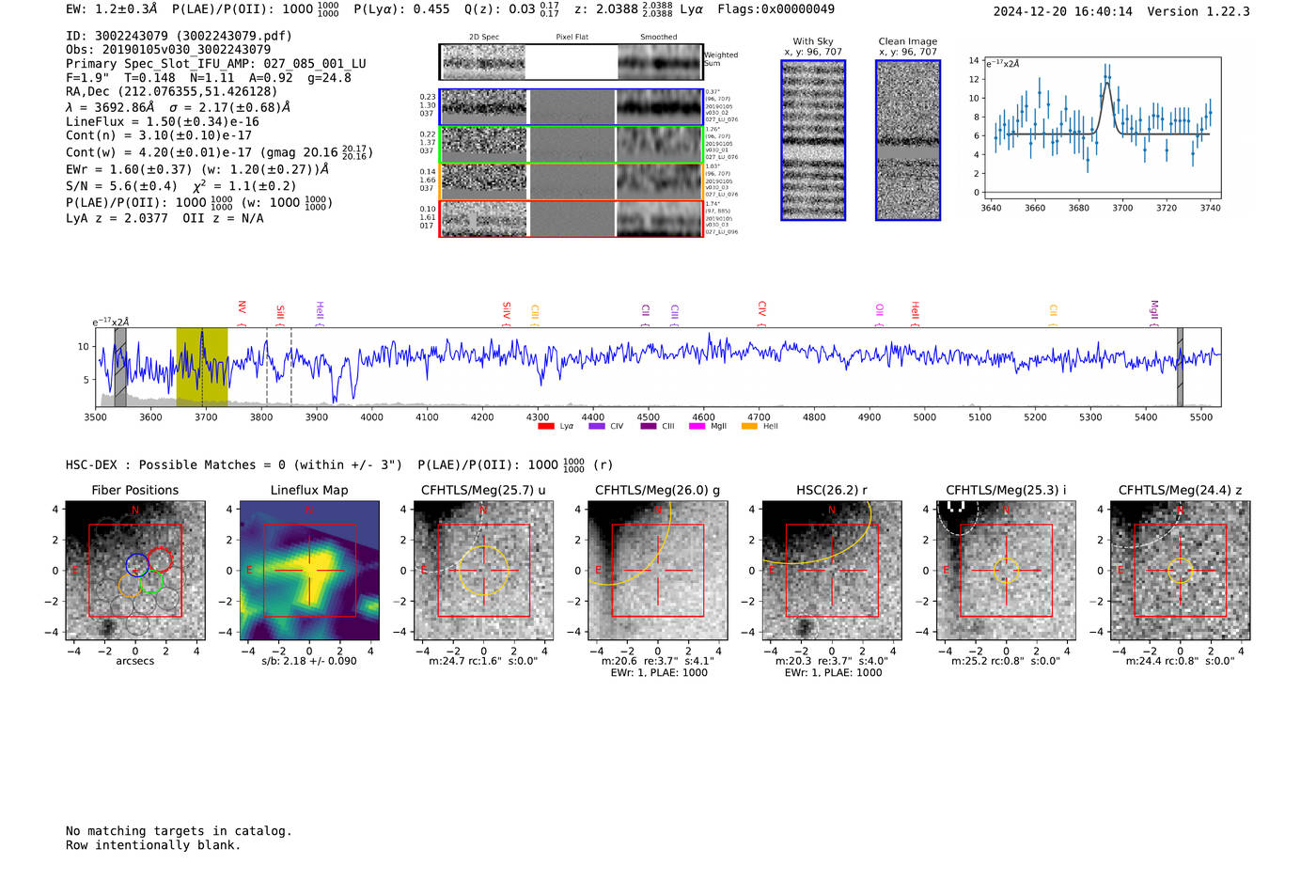Click the 'Pixel Flat' column header
Viewport: 1316px width, 896px height.
[x=572, y=38]
